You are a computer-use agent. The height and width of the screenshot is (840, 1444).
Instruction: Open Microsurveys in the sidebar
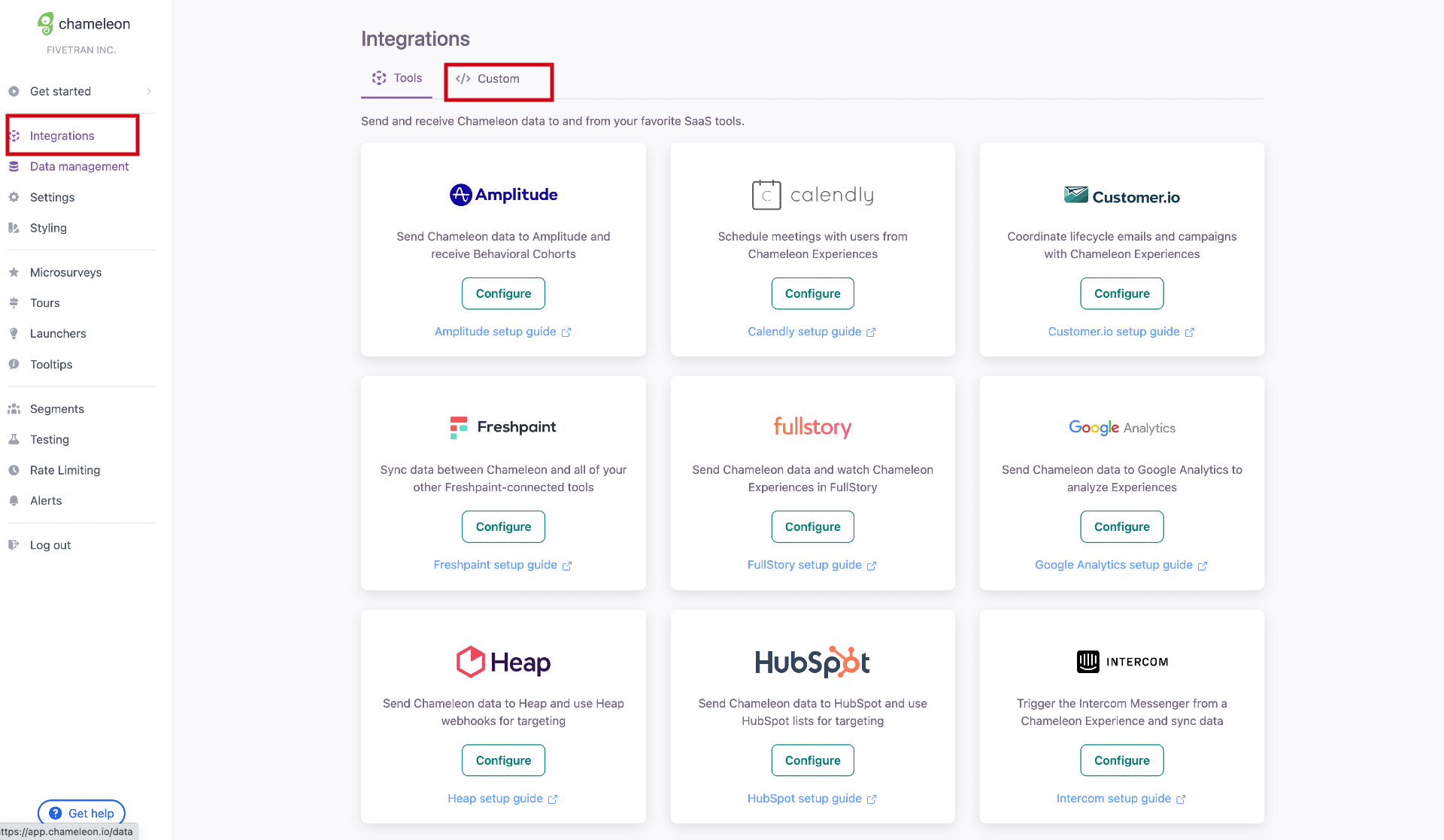(x=65, y=272)
